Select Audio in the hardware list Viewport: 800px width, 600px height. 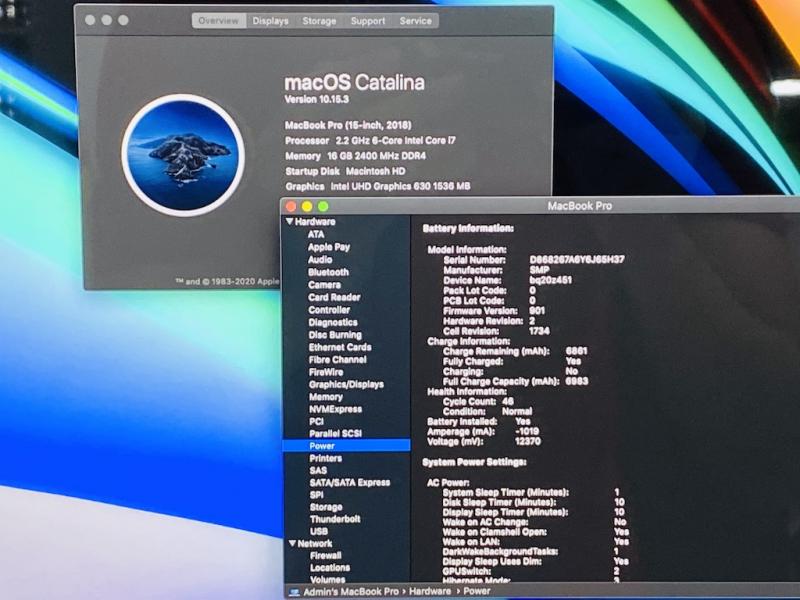pos(320,259)
